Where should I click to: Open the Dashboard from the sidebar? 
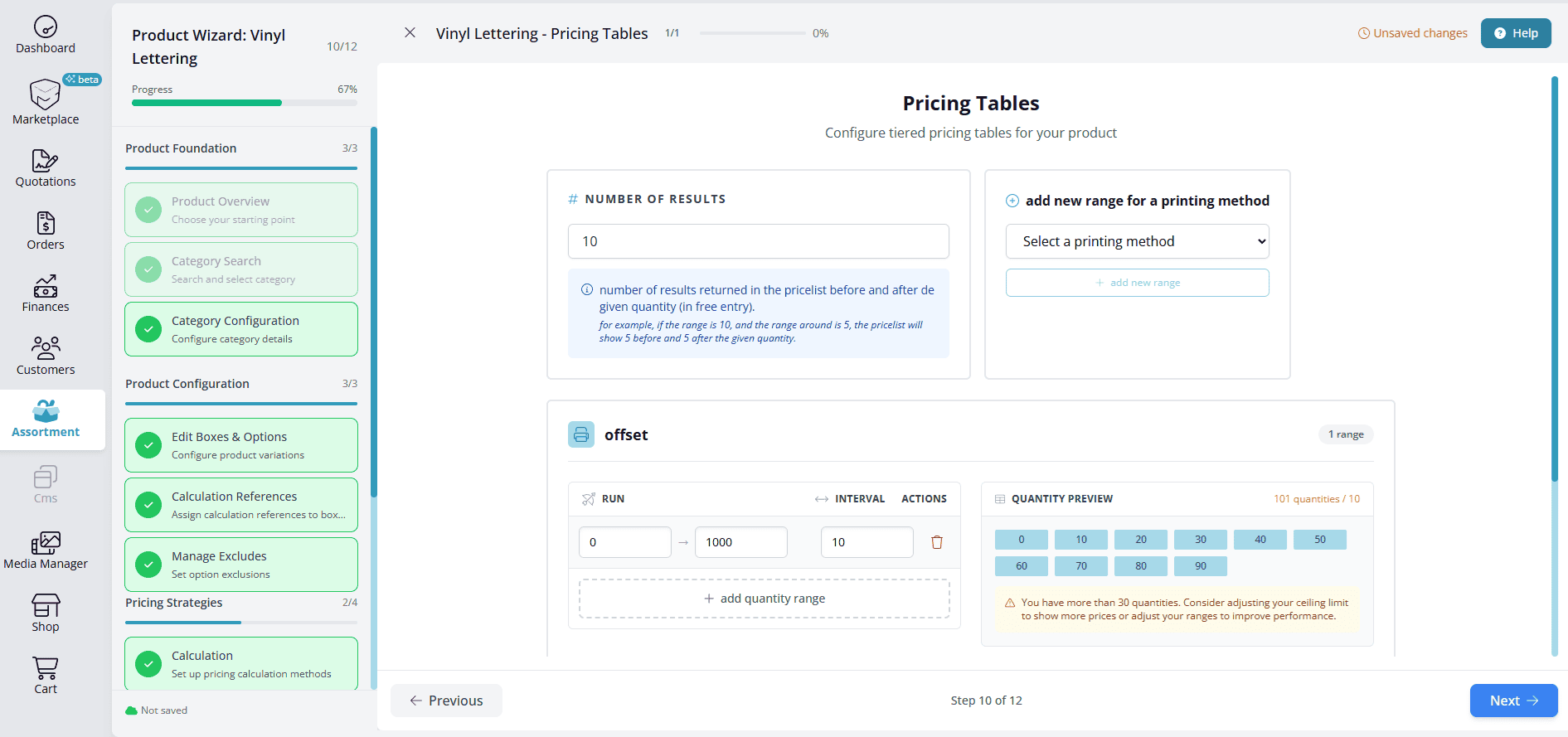pyautogui.click(x=46, y=36)
